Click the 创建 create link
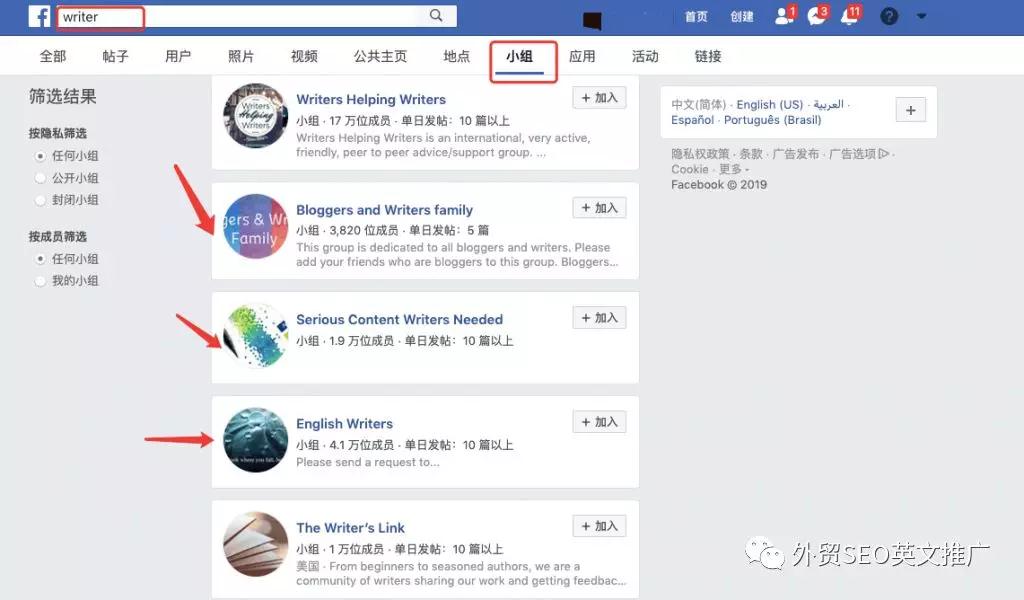This screenshot has height=600, width=1024. pos(742,16)
